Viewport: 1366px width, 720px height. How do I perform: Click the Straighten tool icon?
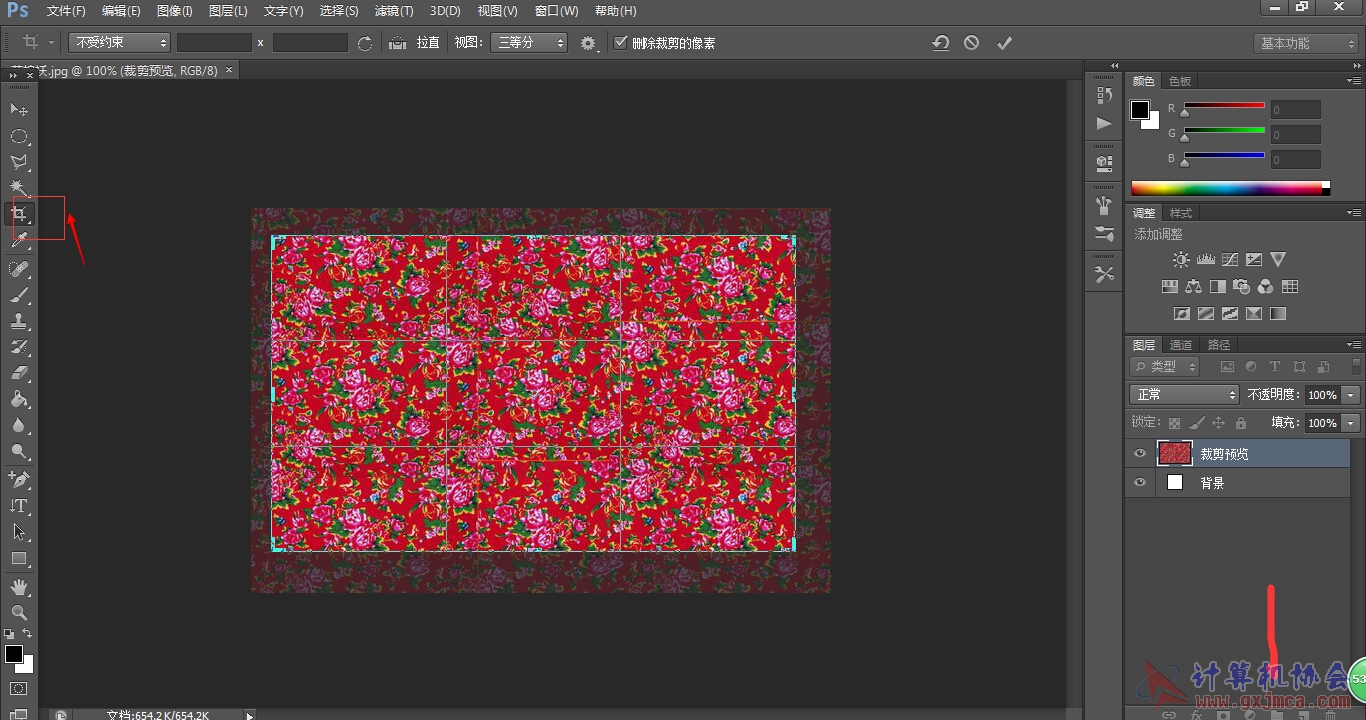coord(398,43)
